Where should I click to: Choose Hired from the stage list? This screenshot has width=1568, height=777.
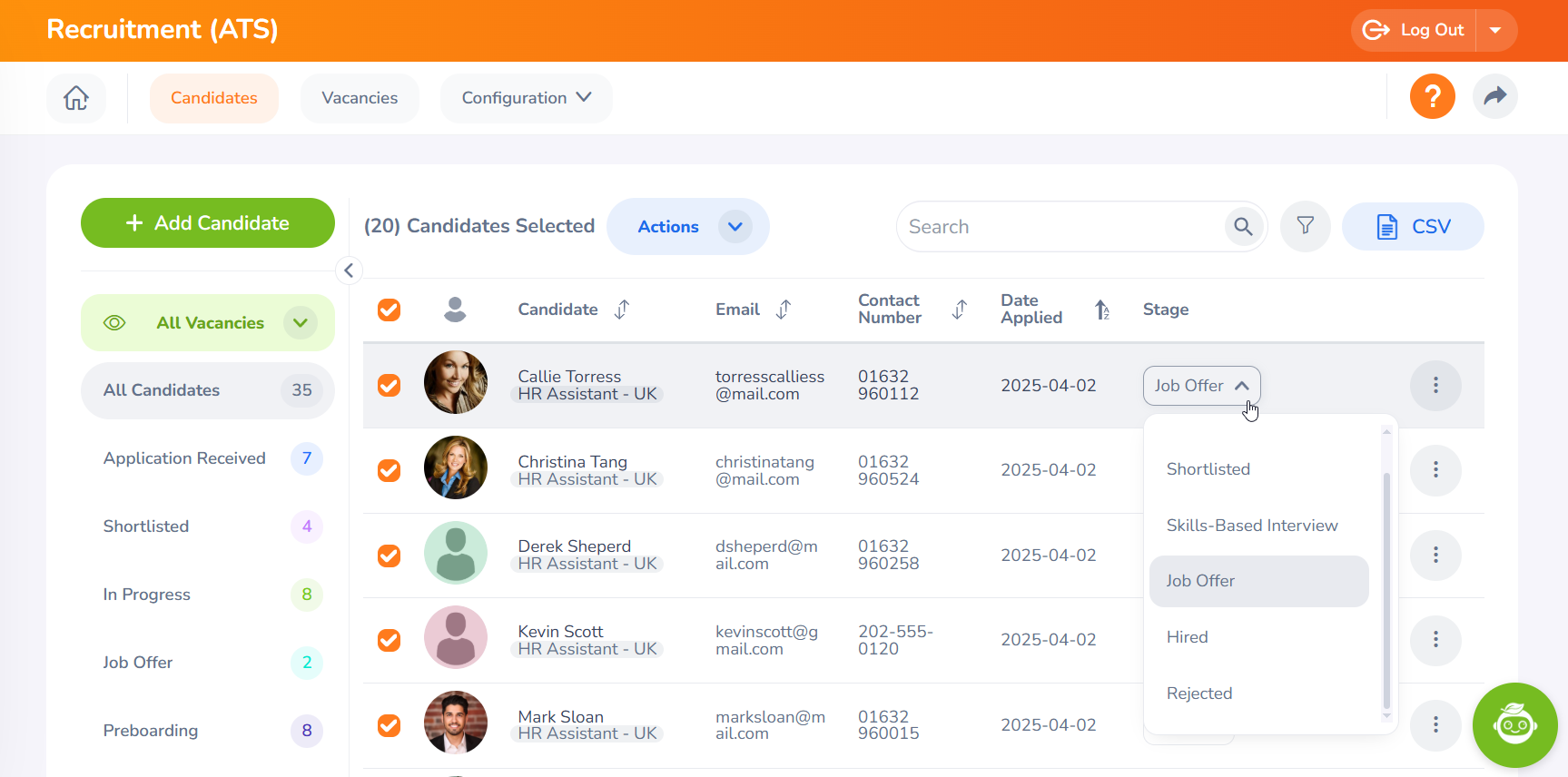[1187, 637]
